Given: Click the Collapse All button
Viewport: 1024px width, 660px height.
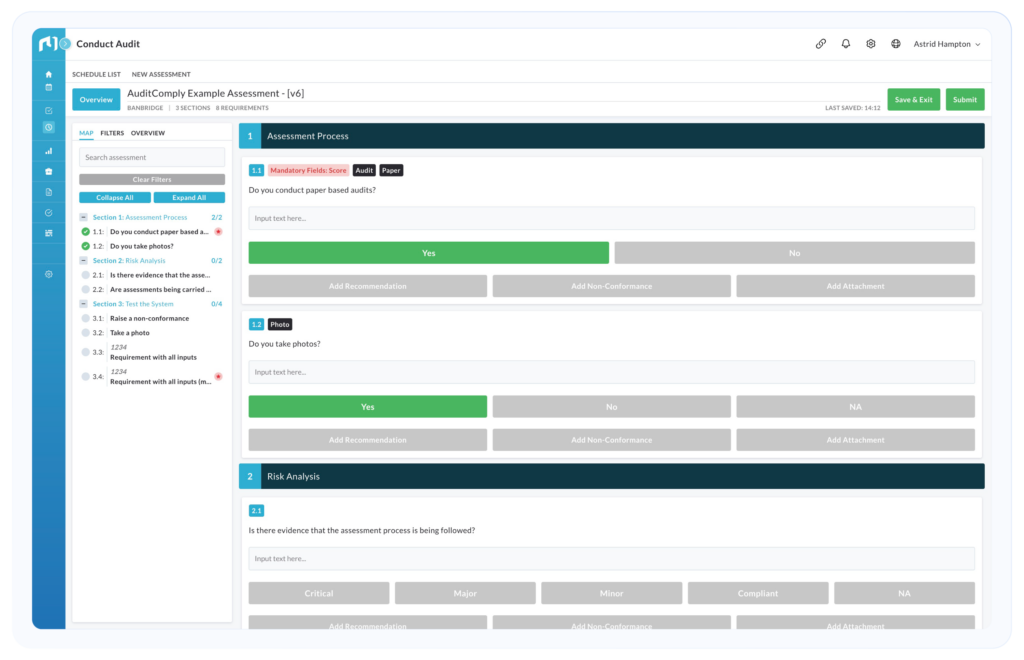Looking at the screenshot, I should click(x=114, y=197).
